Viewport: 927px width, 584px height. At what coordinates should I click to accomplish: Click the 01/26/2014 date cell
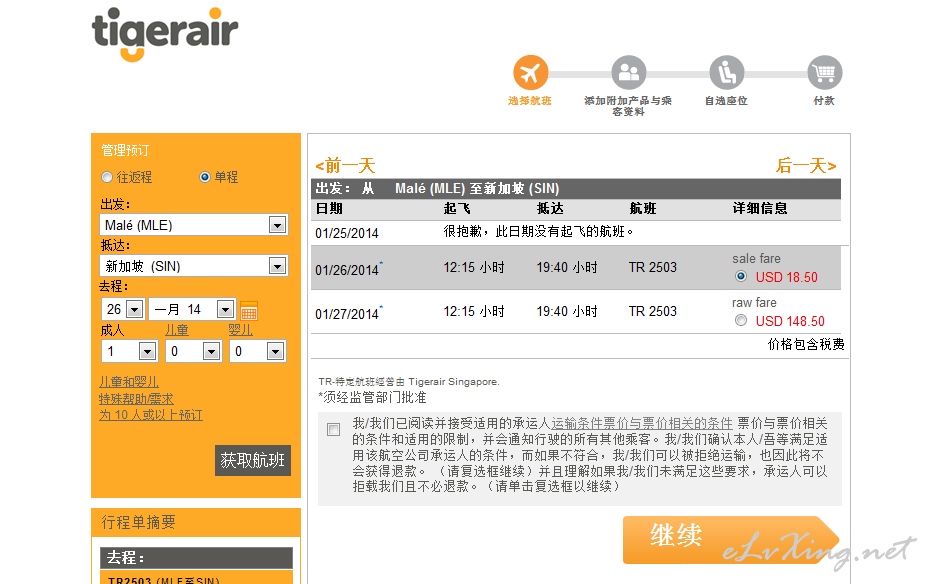point(348,270)
